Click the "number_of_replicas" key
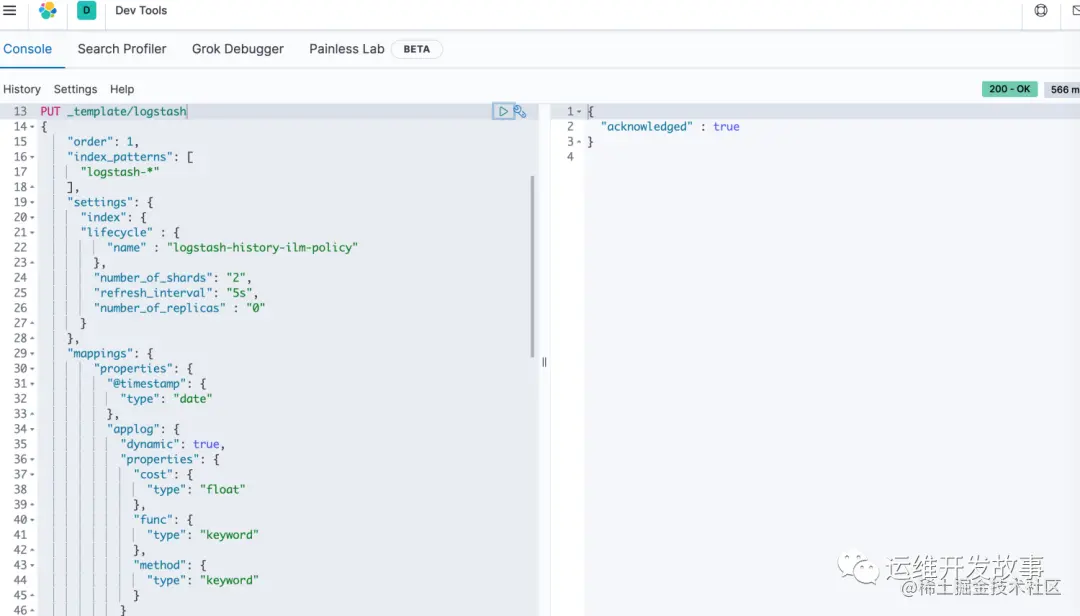 click(160, 308)
